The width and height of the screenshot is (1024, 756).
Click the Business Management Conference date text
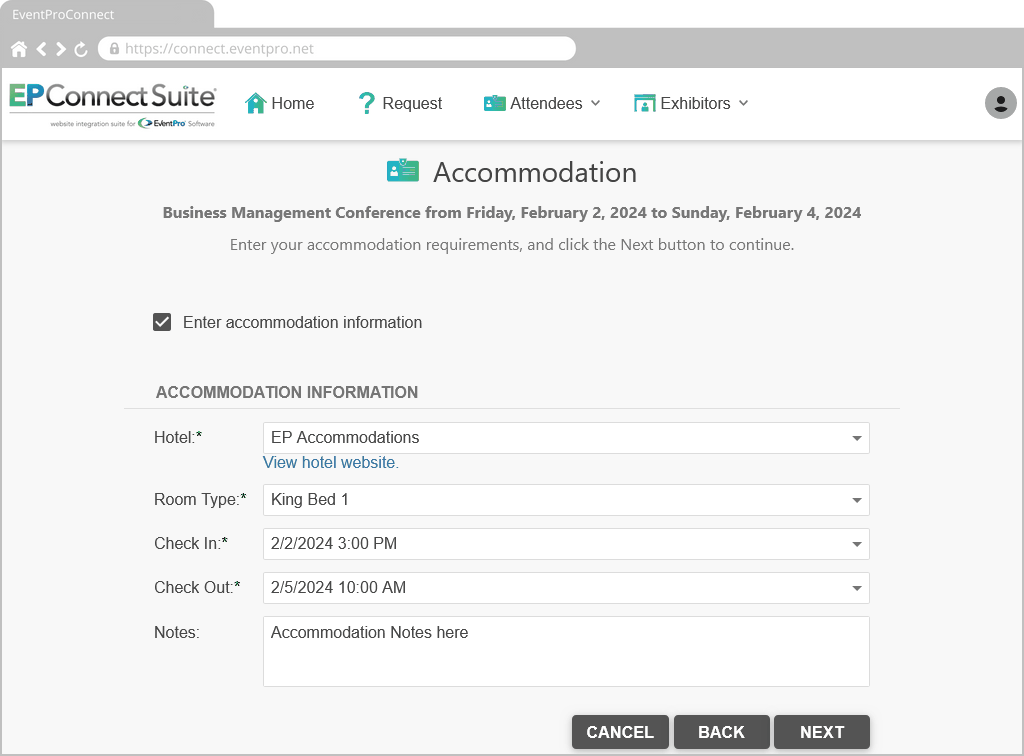512,213
